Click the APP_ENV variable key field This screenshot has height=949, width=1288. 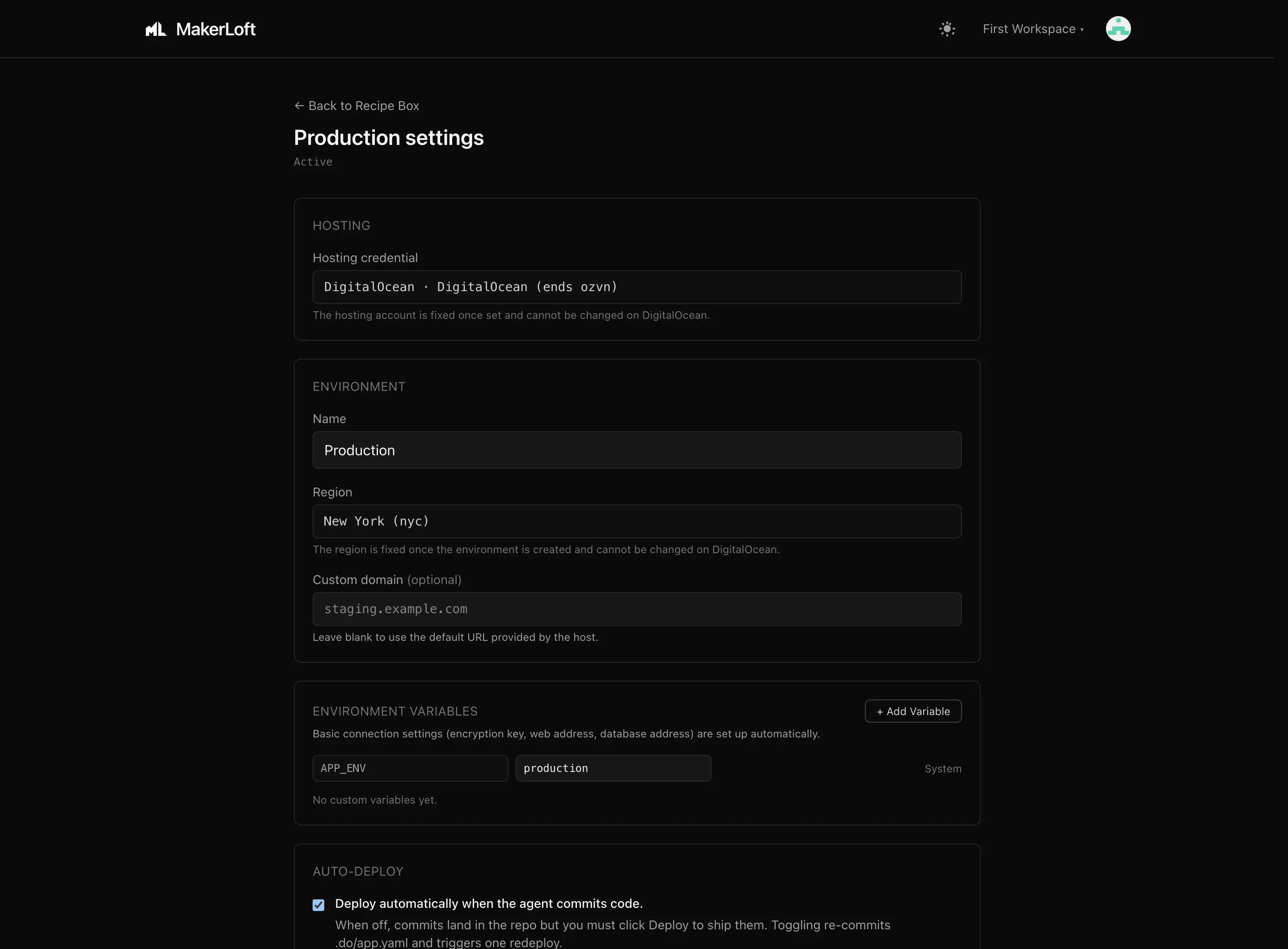point(410,768)
